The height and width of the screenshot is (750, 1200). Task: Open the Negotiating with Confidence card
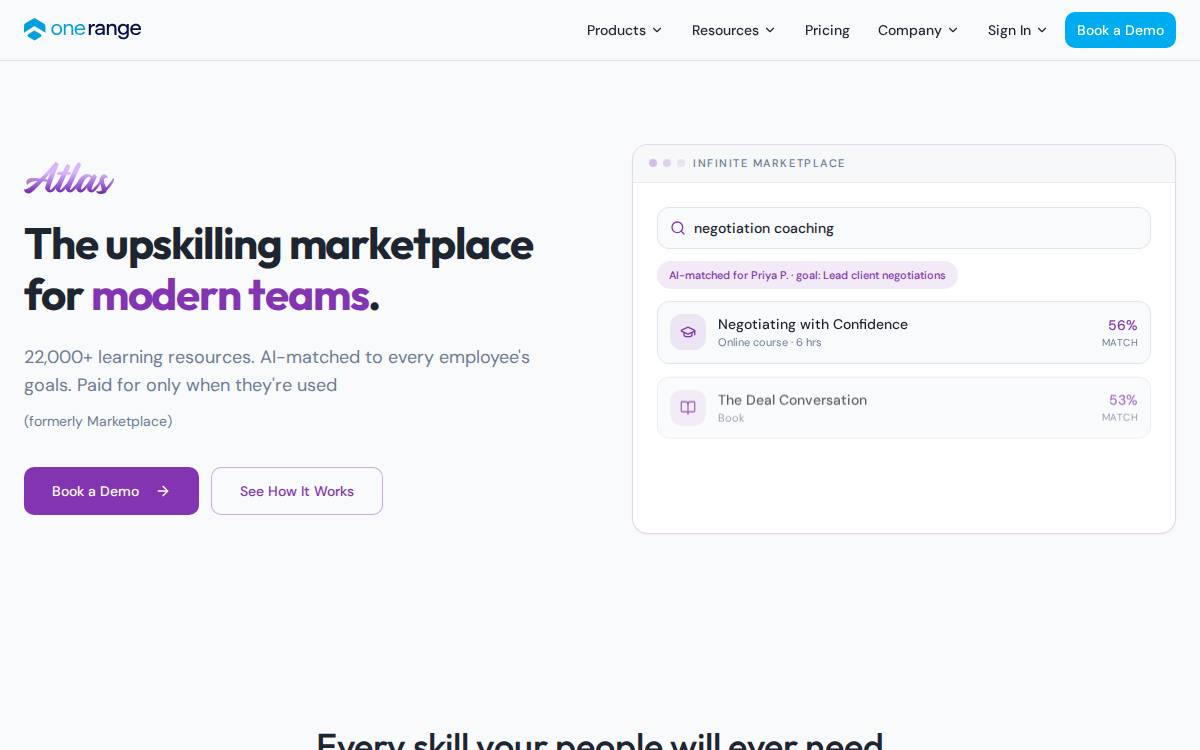[904, 332]
